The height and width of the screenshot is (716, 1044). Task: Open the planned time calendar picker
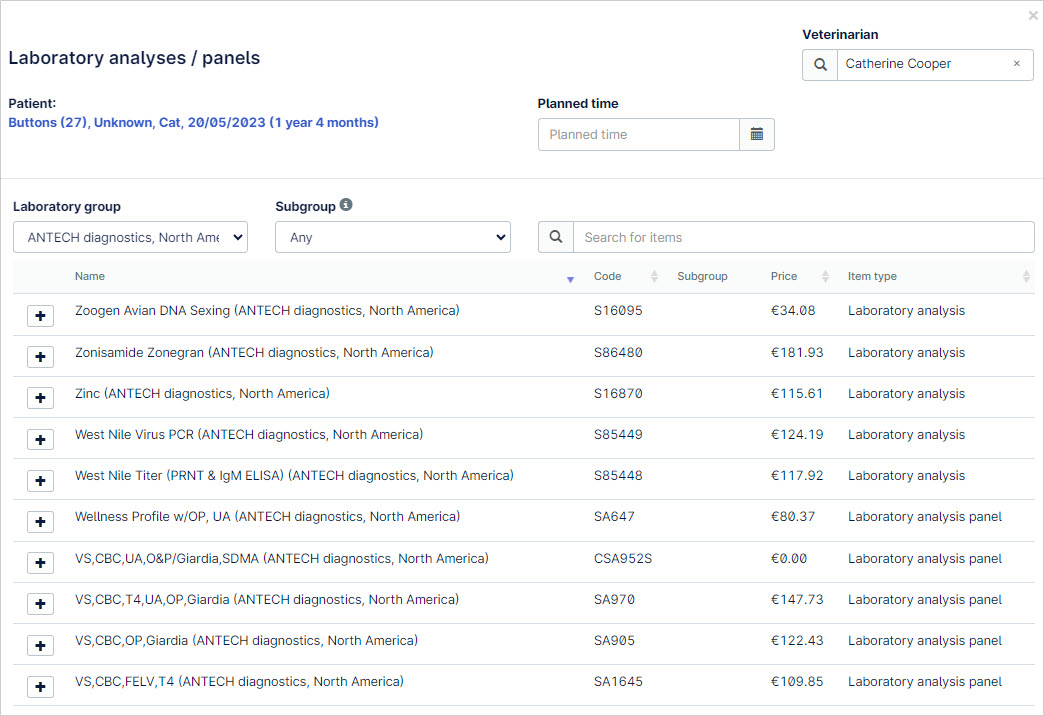757,135
